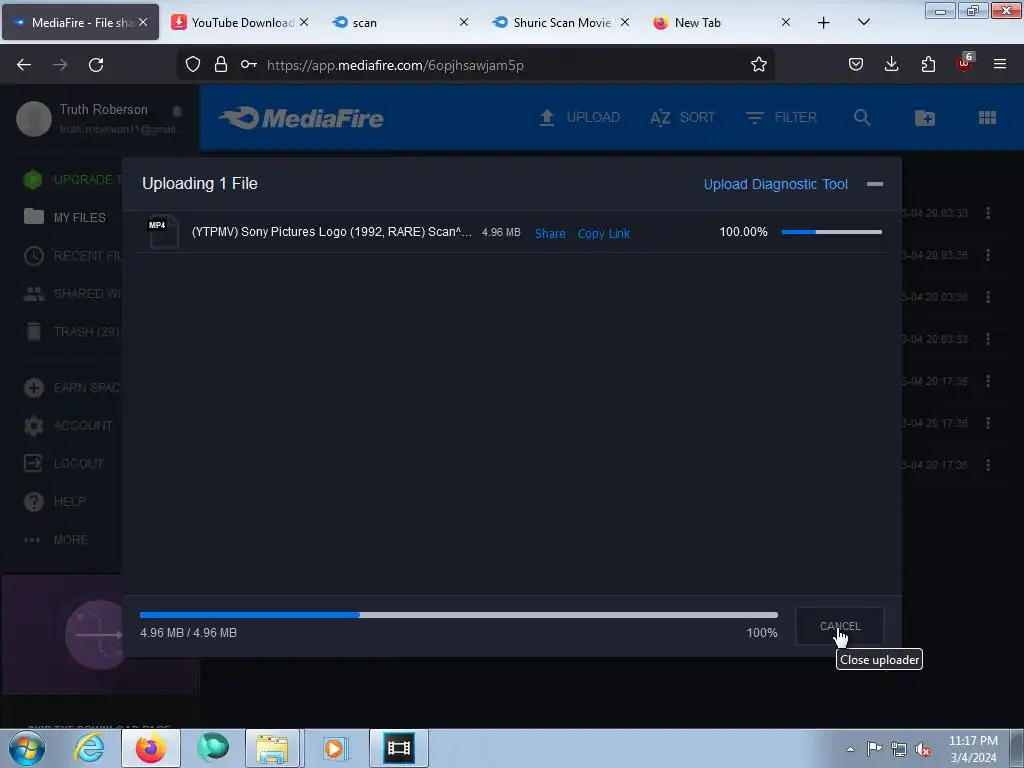List all tabs with the chevron
This screenshot has width=1024, height=768.
coord(863,22)
